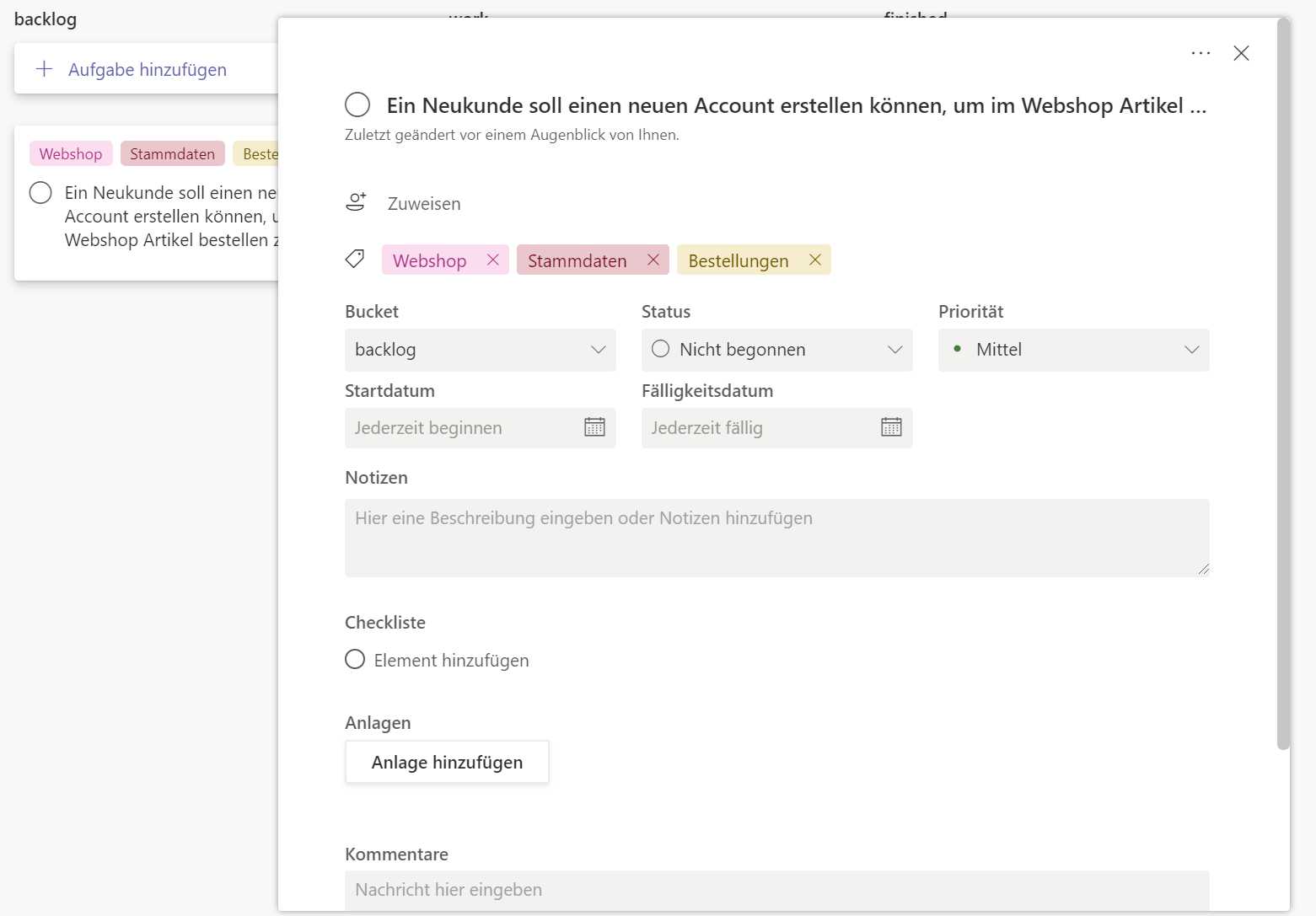
Task: Open the Zuweisen assign-person icon
Action: click(x=356, y=201)
